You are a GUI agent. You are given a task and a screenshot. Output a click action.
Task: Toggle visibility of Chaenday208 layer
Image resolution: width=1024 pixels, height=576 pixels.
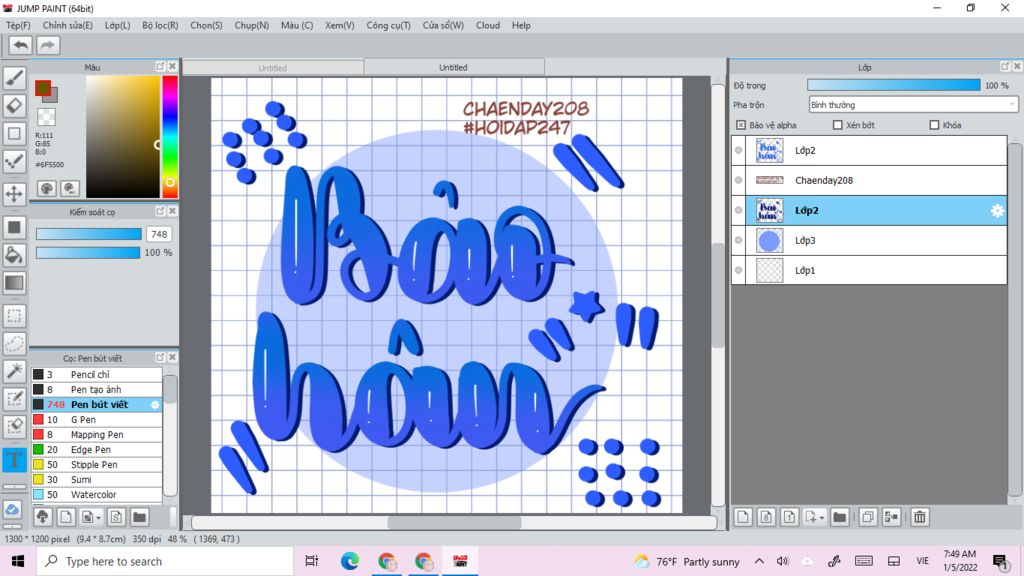tap(739, 180)
